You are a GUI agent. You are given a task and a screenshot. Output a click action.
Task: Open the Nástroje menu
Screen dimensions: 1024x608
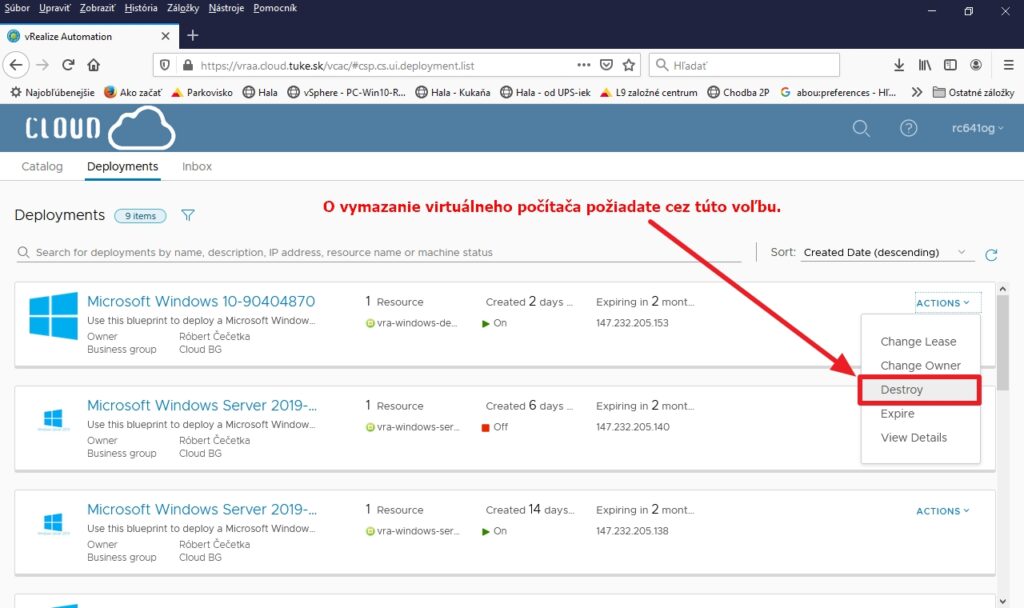click(226, 8)
